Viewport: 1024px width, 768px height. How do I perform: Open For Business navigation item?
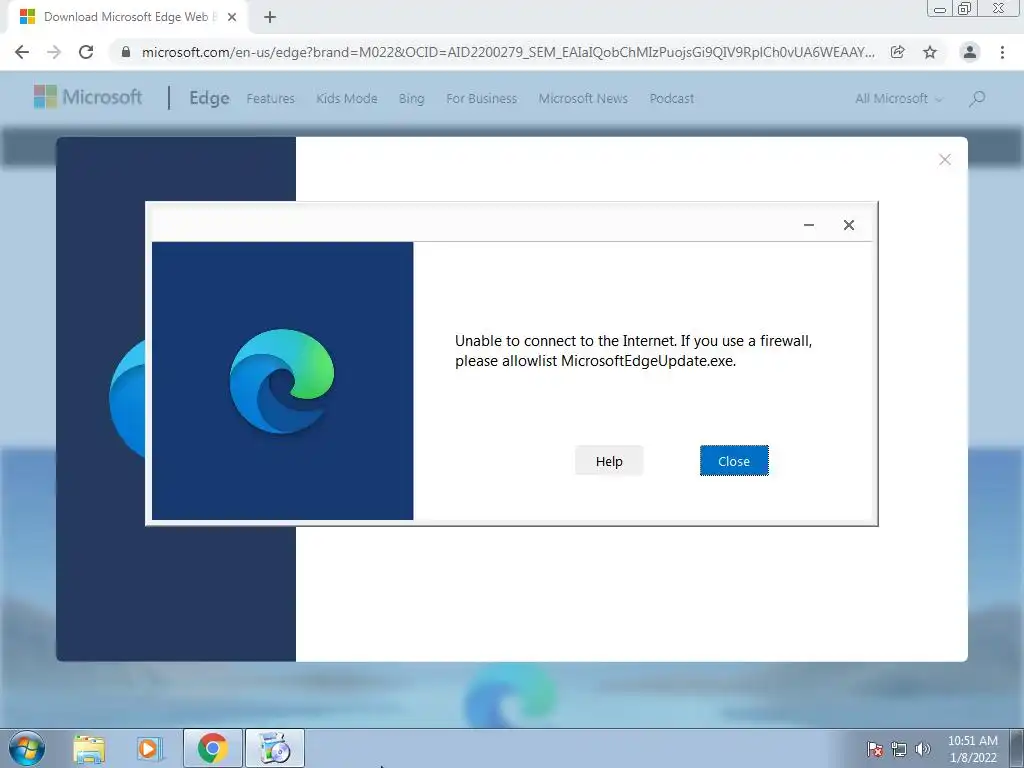[x=481, y=99]
